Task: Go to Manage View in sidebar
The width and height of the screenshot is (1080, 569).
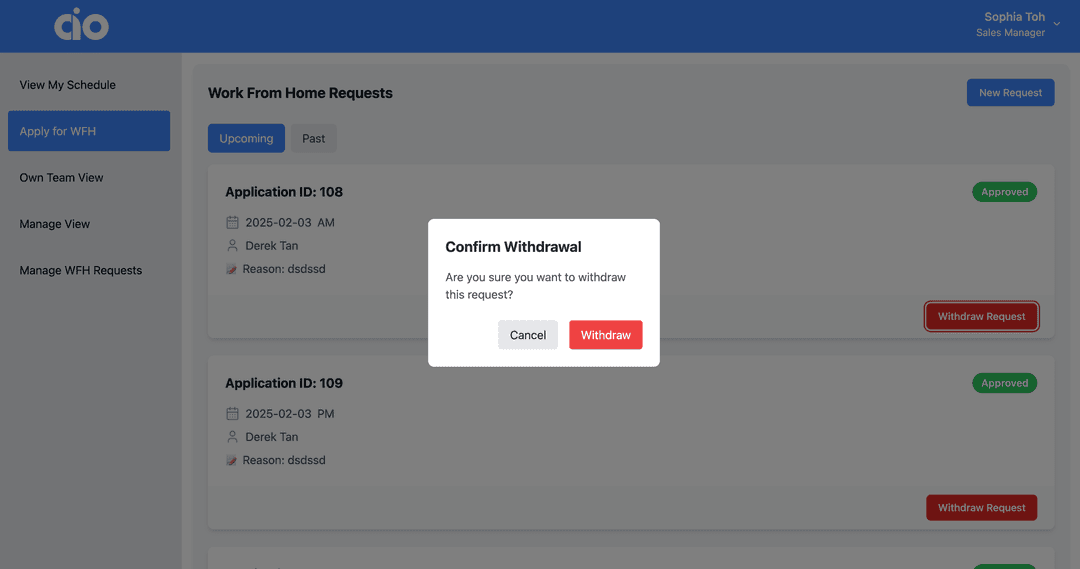Action: (x=89, y=224)
